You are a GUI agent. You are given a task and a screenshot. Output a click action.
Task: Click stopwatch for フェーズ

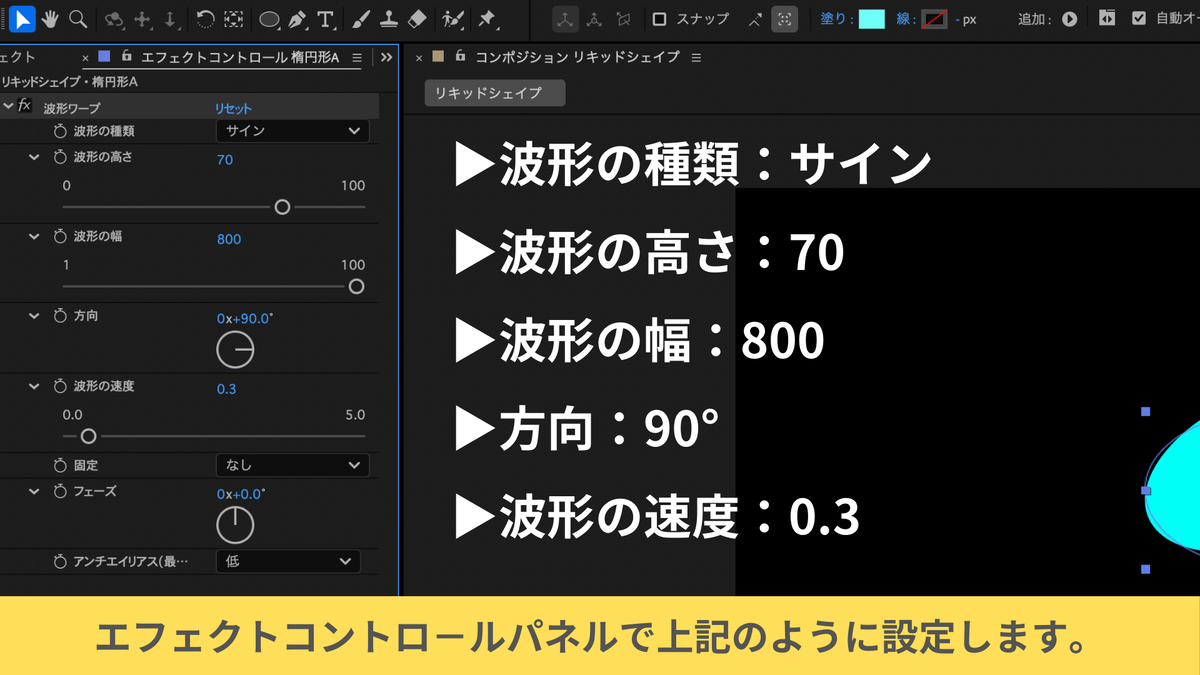61,492
